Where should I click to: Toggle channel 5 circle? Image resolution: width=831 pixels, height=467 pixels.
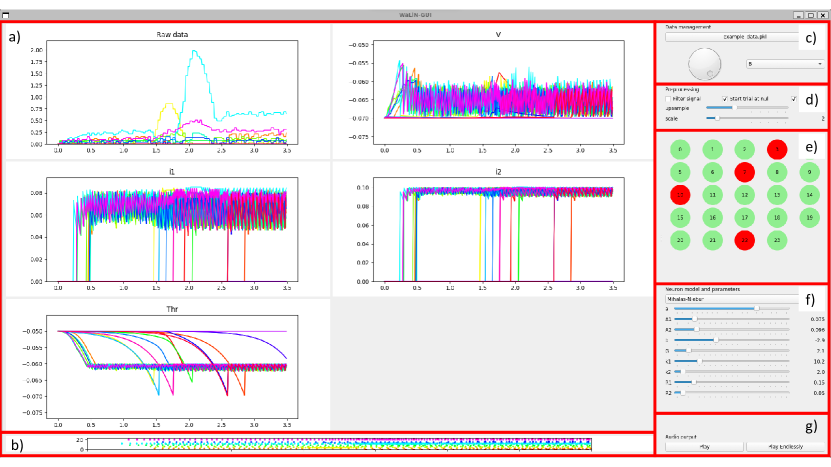(680, 172)
